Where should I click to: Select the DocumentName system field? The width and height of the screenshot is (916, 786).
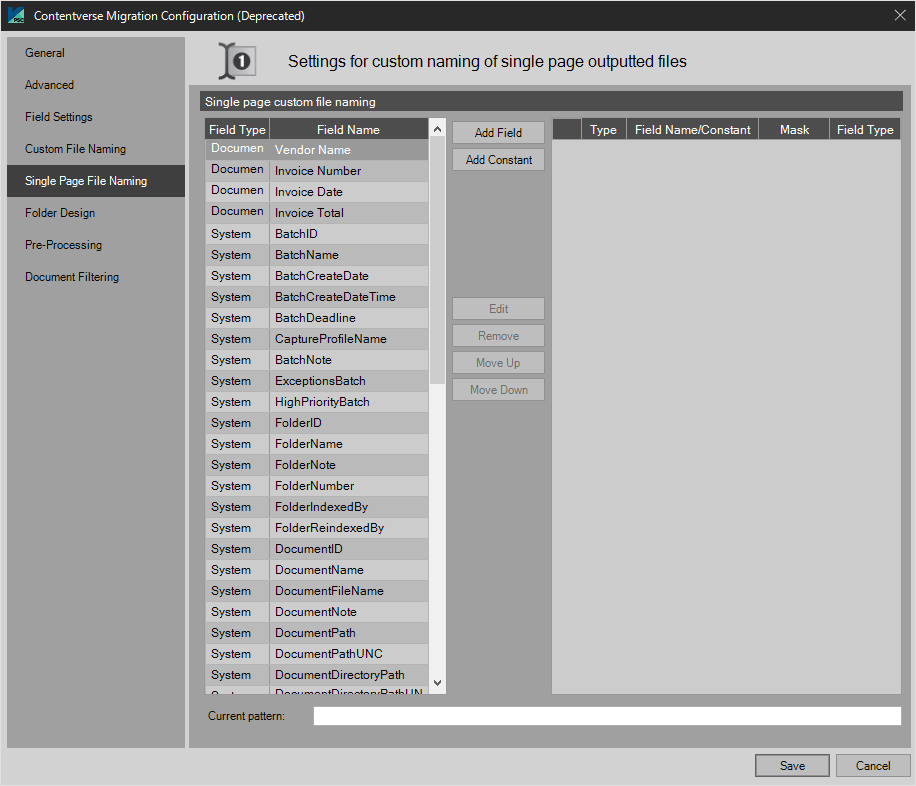click(317, 570)
